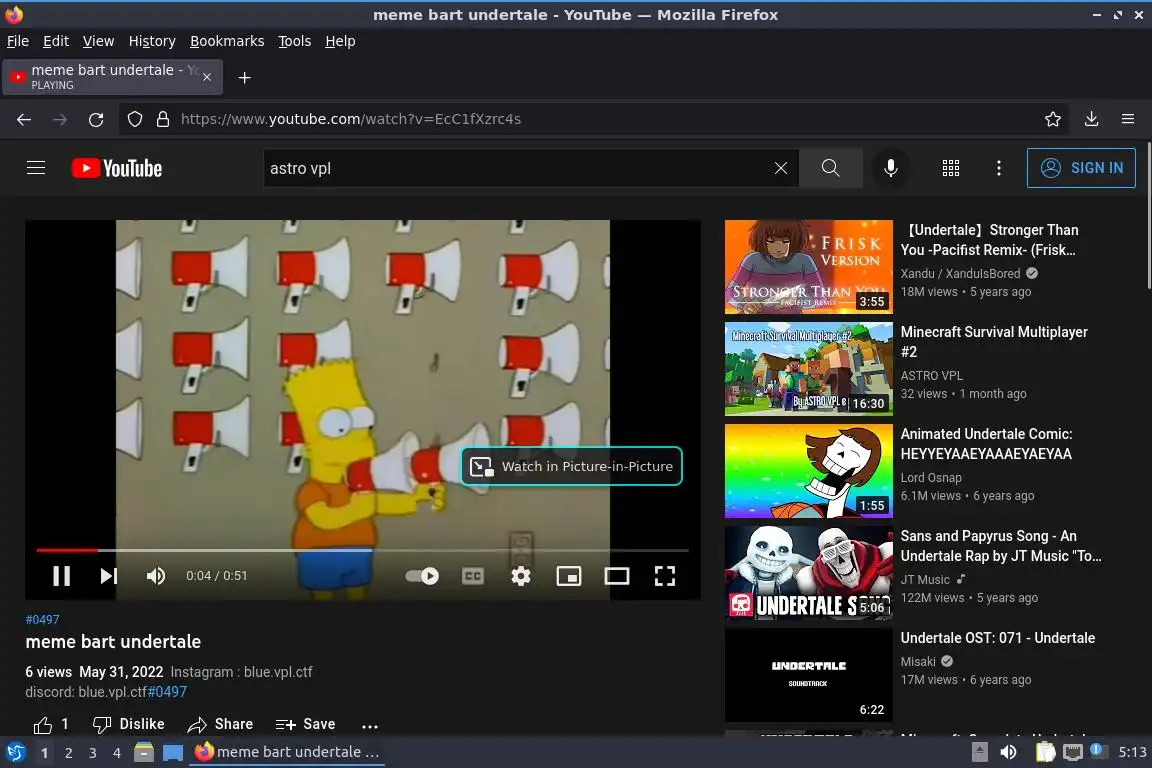Viewport: 1152px width, 768px height.
Task: Reload the current page
Action: pyautogui.click(x=96, y=119)
